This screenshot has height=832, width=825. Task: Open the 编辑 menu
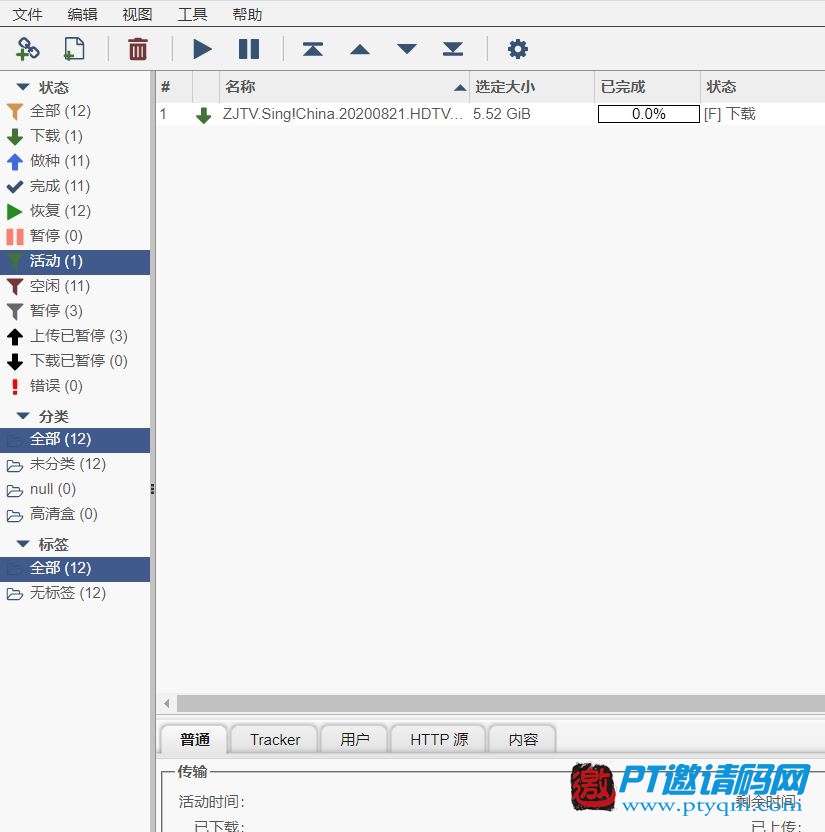coord(82,14)
